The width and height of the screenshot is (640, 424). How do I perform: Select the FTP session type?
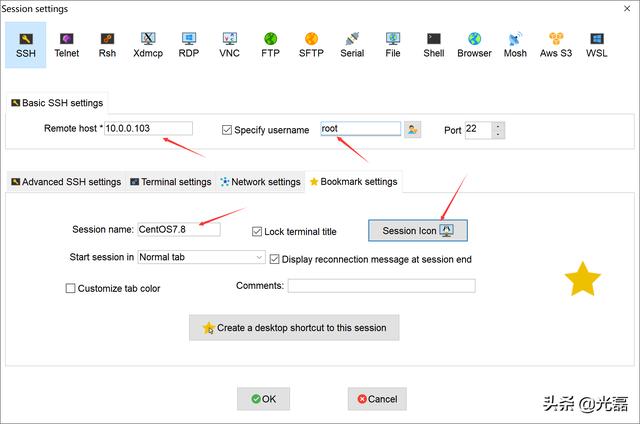270,45
